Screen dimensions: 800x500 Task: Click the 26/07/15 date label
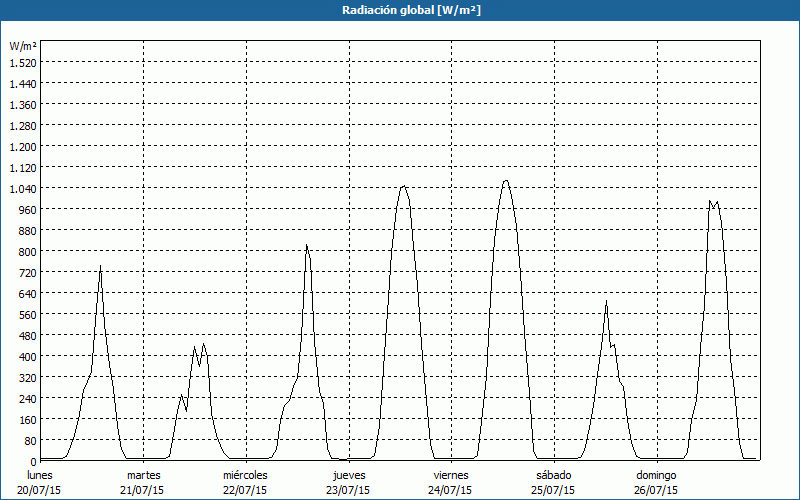[x=656, y=490]
